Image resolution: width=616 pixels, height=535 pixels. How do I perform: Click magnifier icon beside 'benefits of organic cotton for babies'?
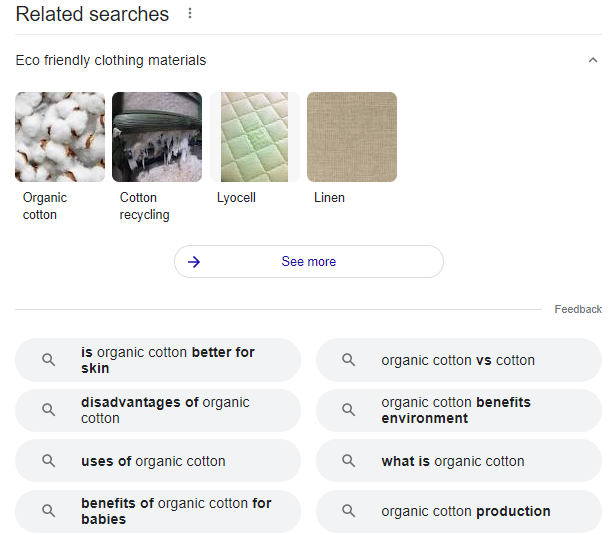click(48, 511)
